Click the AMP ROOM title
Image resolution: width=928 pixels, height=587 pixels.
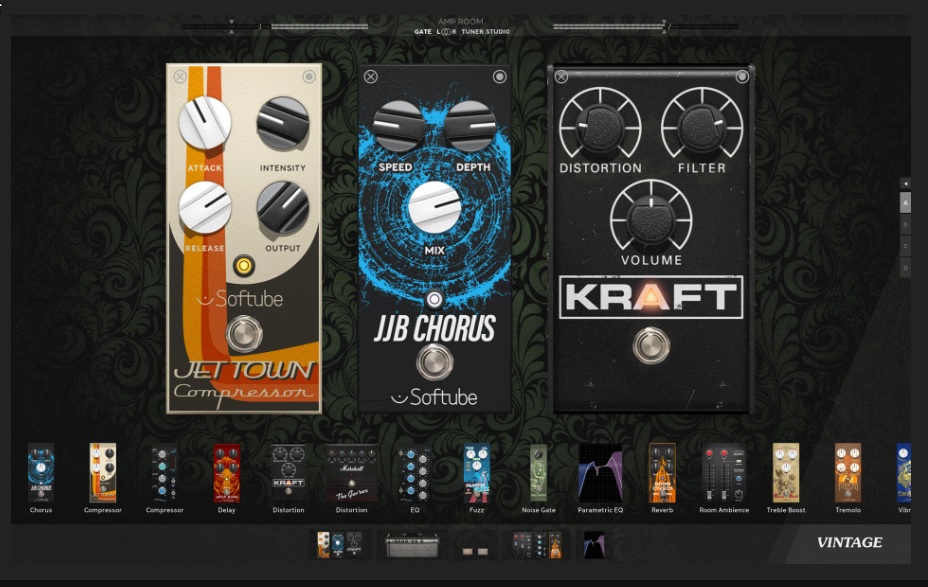(460, 22)
